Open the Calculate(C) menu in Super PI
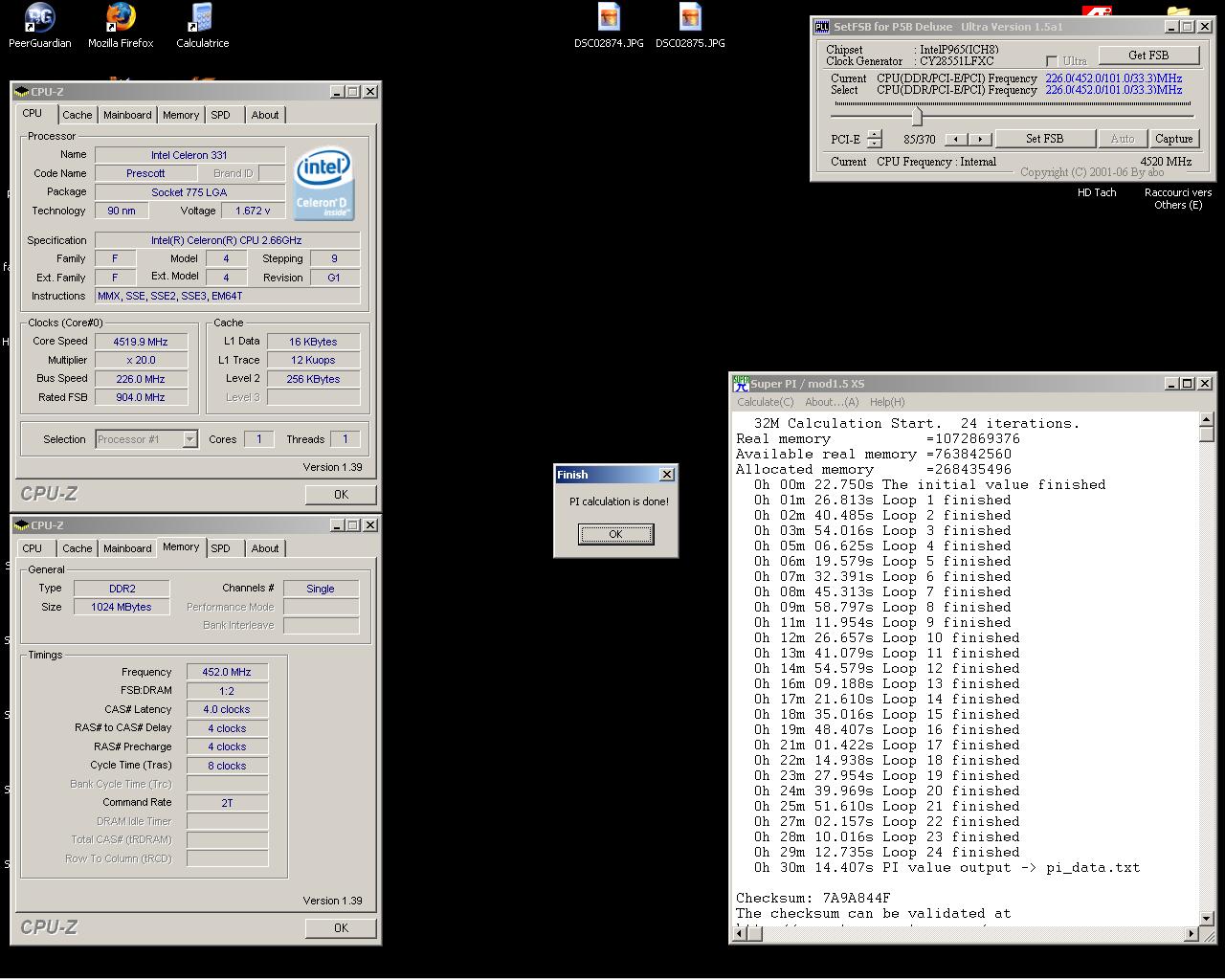Screen dimensions: 1225x980 [766, 402]
